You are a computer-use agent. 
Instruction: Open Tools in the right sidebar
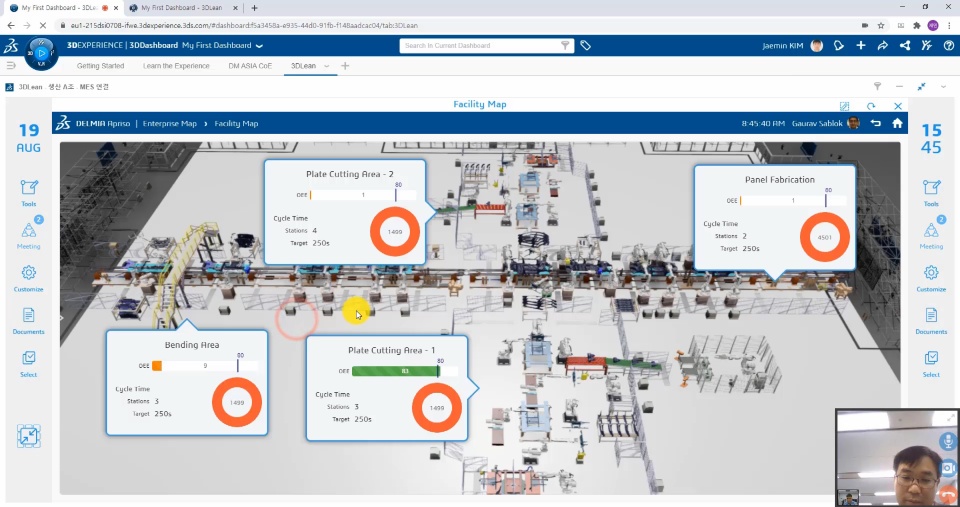tap(931, 193)
